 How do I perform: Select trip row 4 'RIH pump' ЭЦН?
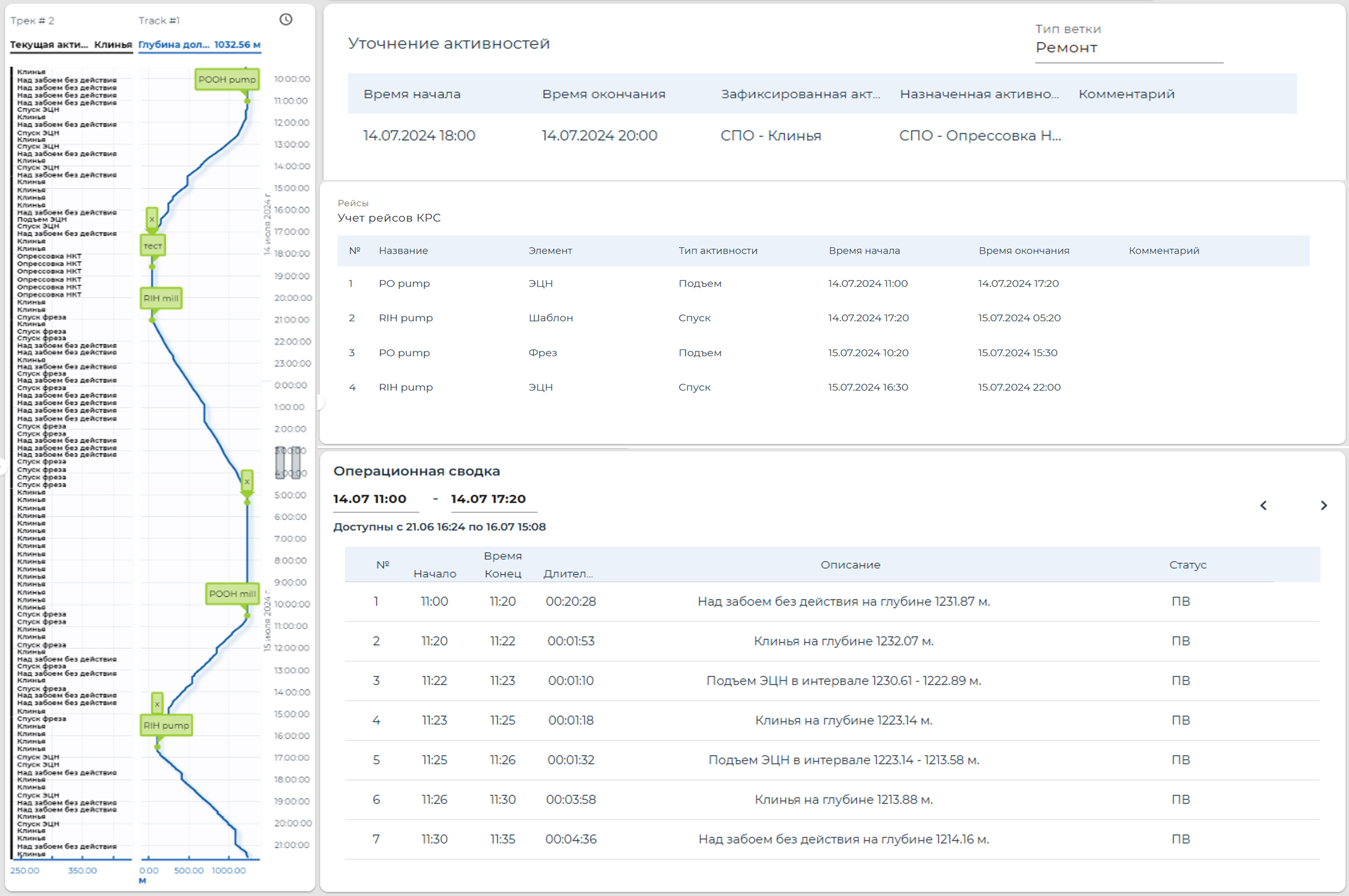click(x=823, y=387)
